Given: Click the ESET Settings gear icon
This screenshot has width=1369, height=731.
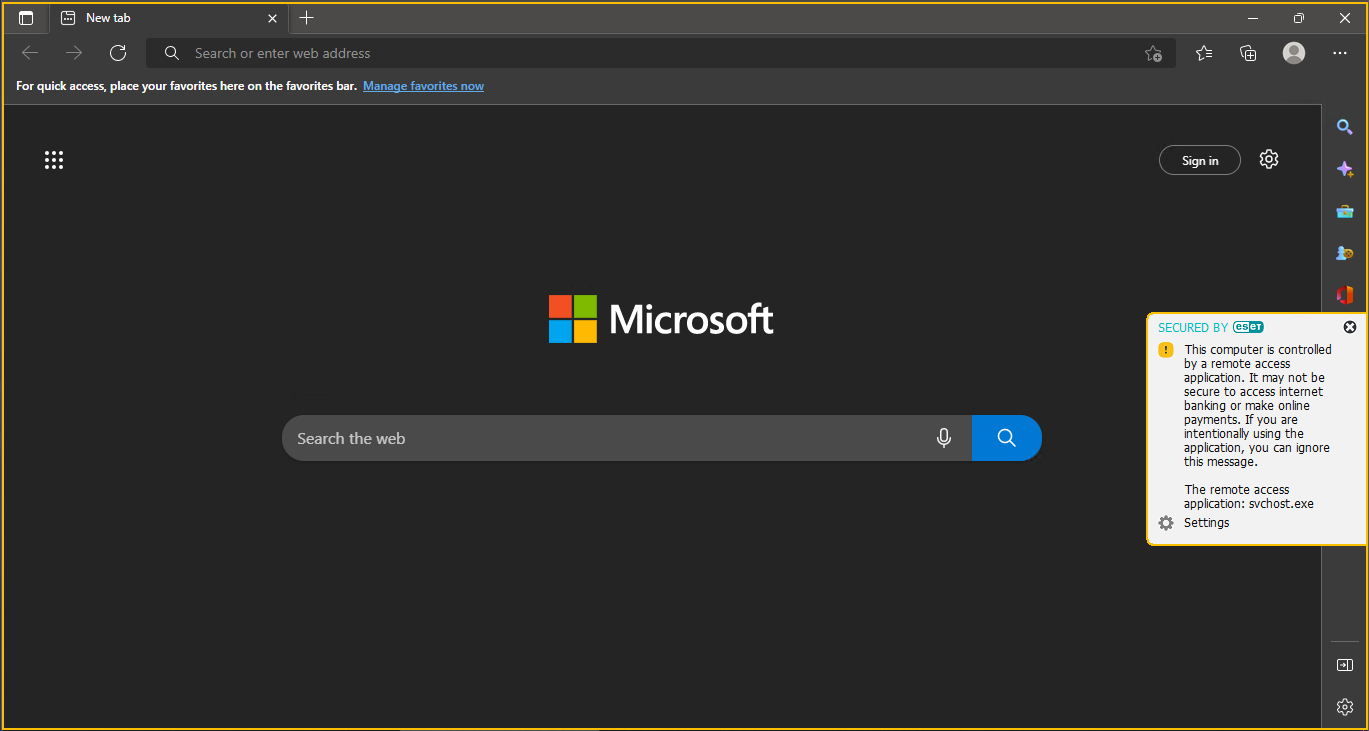Looking at the screenshot, I should pos(1166,523).
